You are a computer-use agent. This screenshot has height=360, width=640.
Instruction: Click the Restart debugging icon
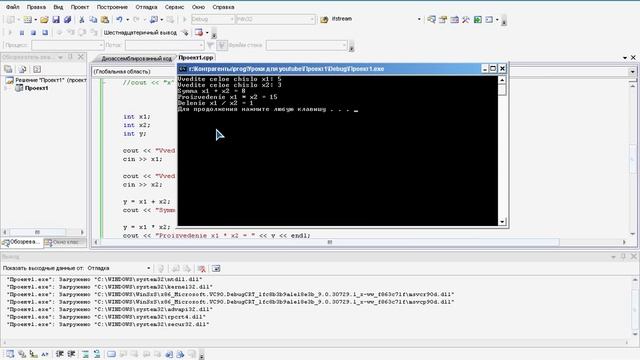tap(45, 33)
